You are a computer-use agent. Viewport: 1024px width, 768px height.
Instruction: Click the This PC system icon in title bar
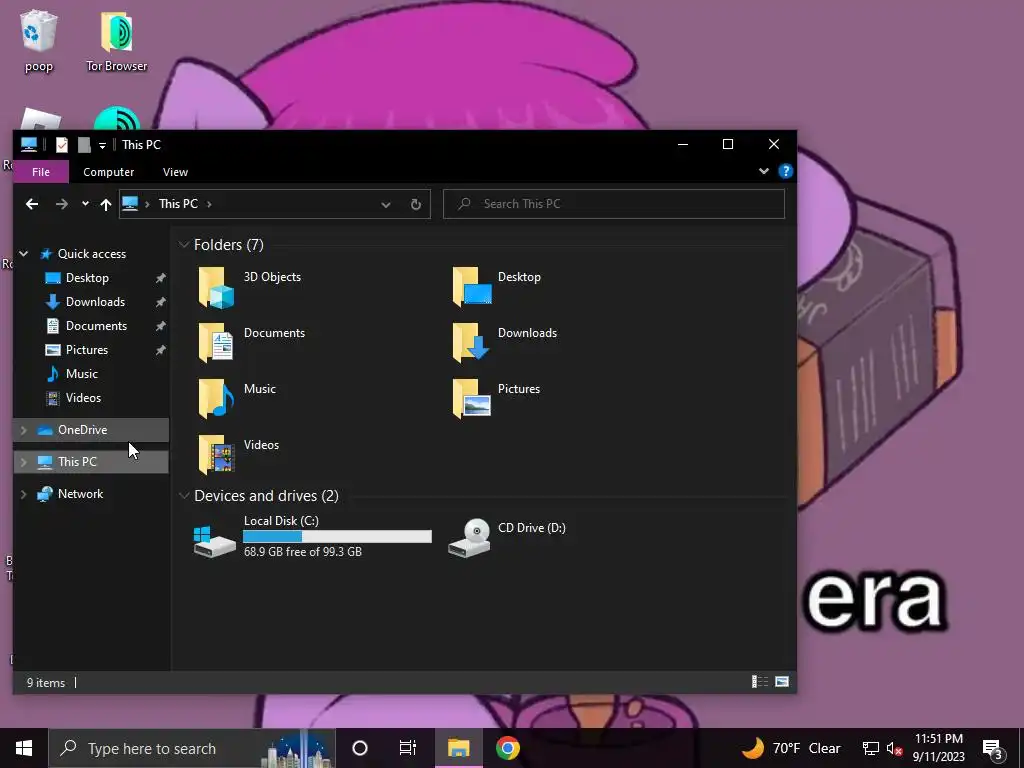(x=28, y=144)
